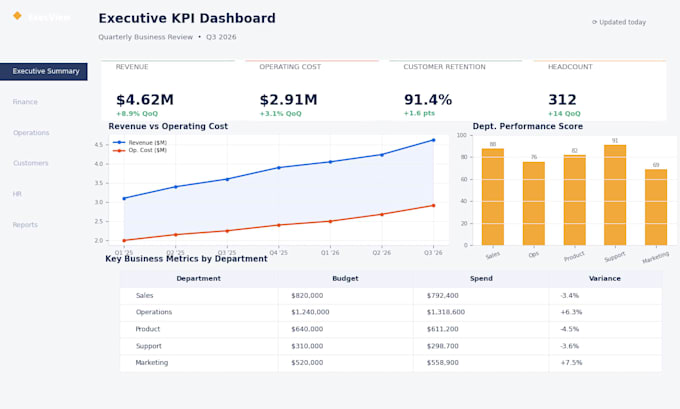Click the Revenue $4.62M KPI card

click(168, 90)
